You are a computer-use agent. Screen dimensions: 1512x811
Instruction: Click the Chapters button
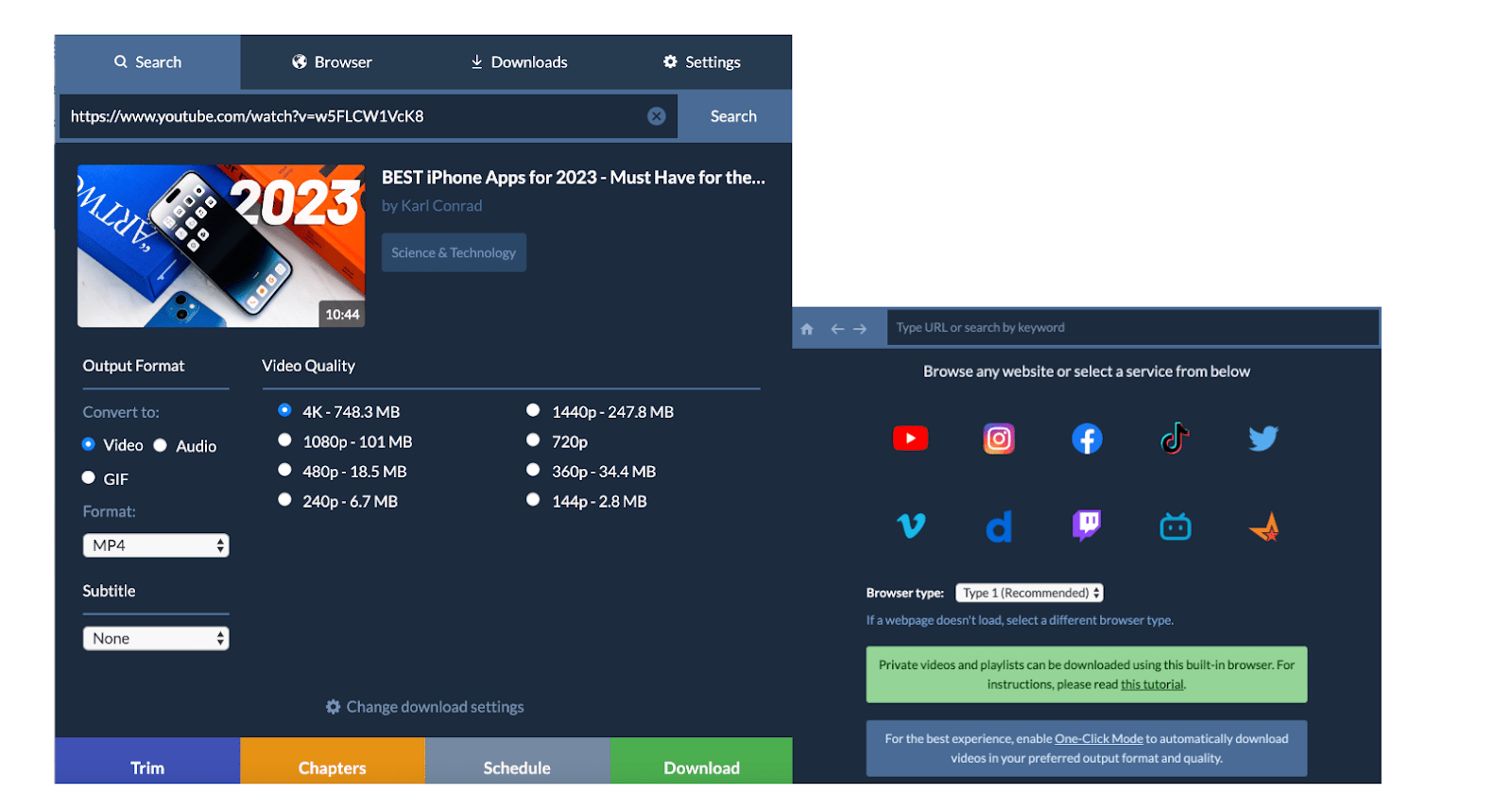pyautogui.click(x=333, y=762)
